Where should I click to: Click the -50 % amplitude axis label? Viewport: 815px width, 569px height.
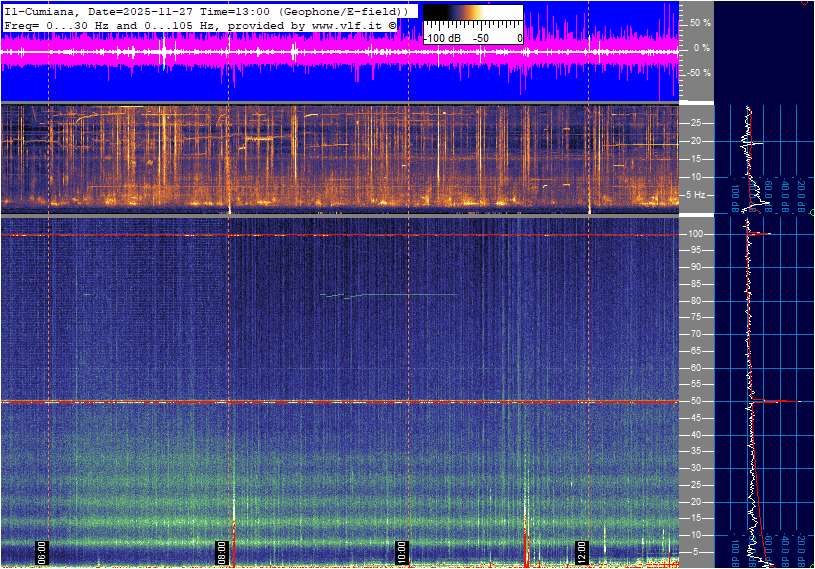pyautogui.click(x=698, y=73)
